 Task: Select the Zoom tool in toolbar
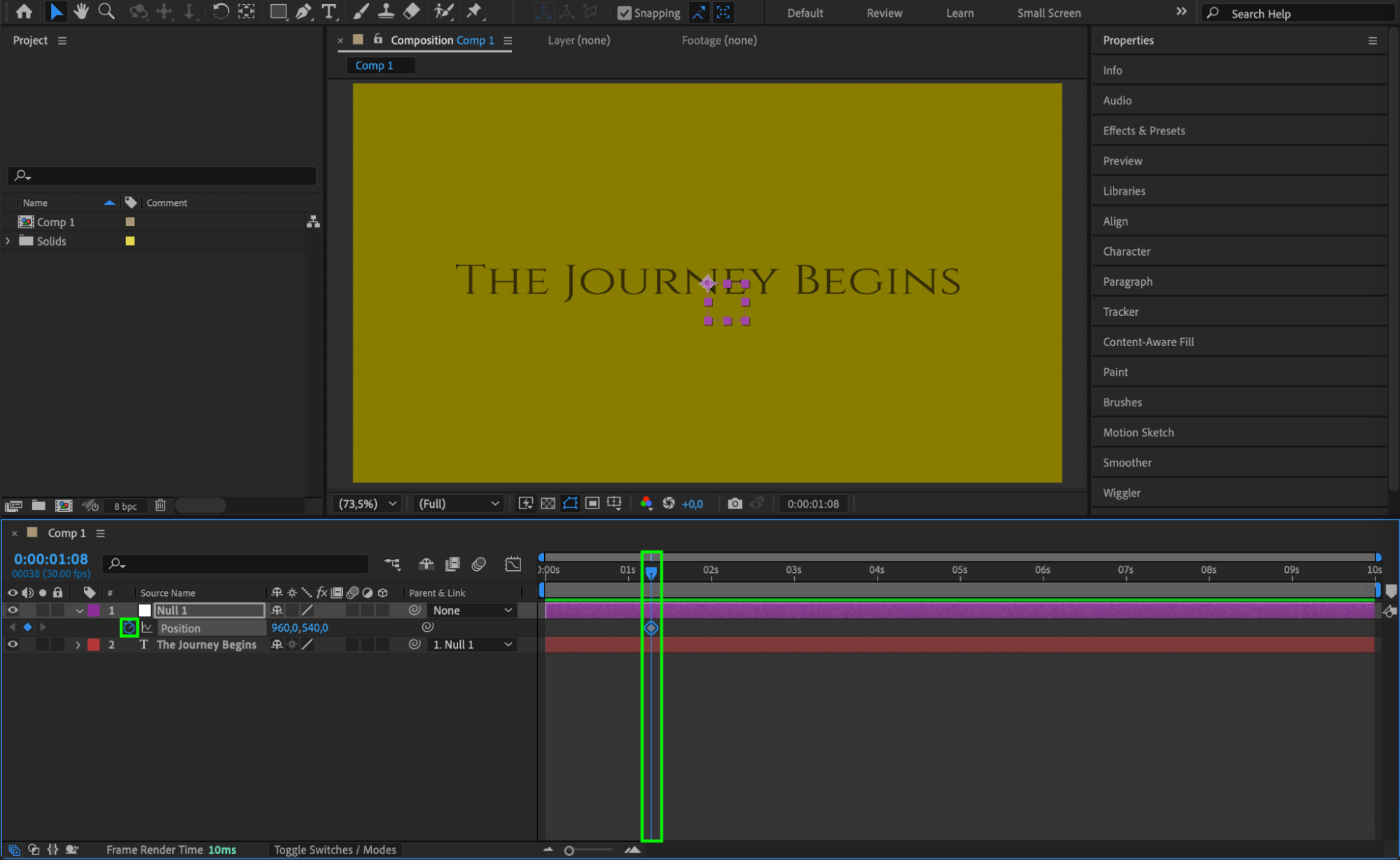(x=106, y=11)
